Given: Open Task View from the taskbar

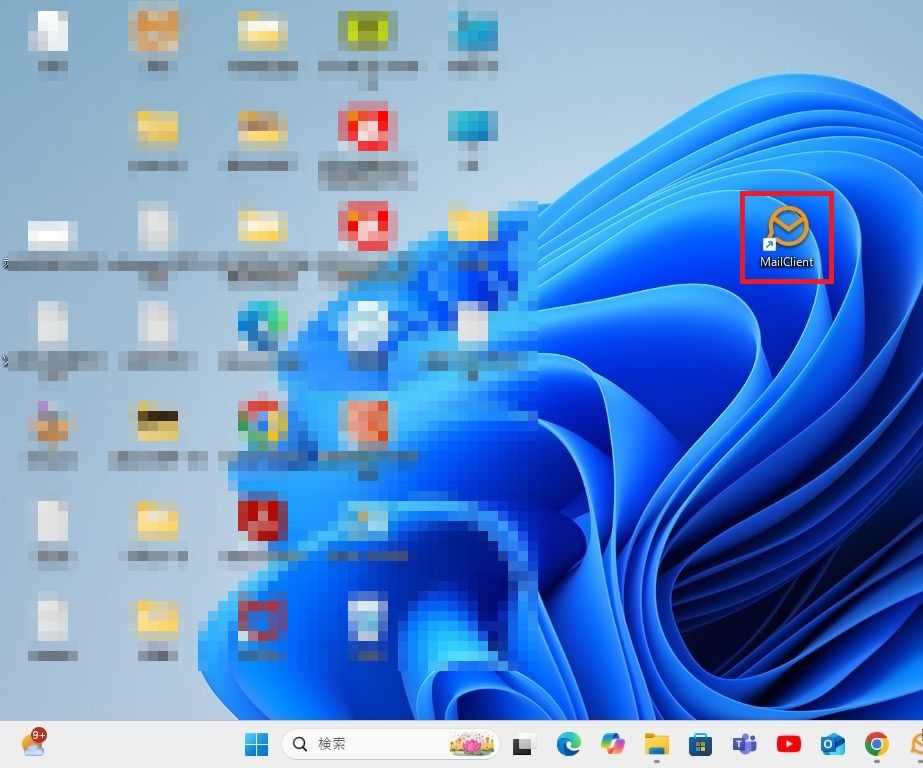Looking at the screenshot, I should tap(523, 745).
